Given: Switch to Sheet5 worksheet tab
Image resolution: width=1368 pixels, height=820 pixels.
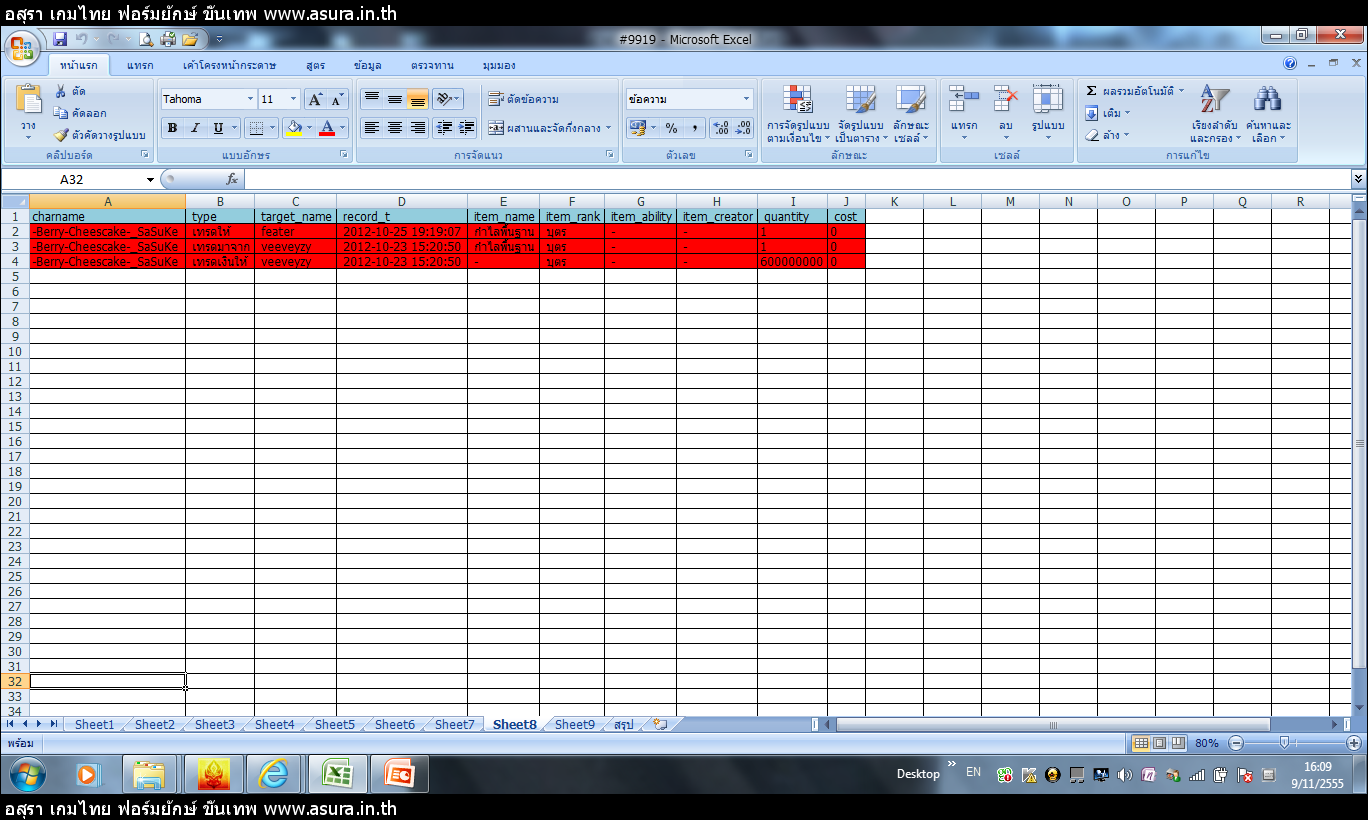Looking at the screenshot, I should tap(334, 725).
